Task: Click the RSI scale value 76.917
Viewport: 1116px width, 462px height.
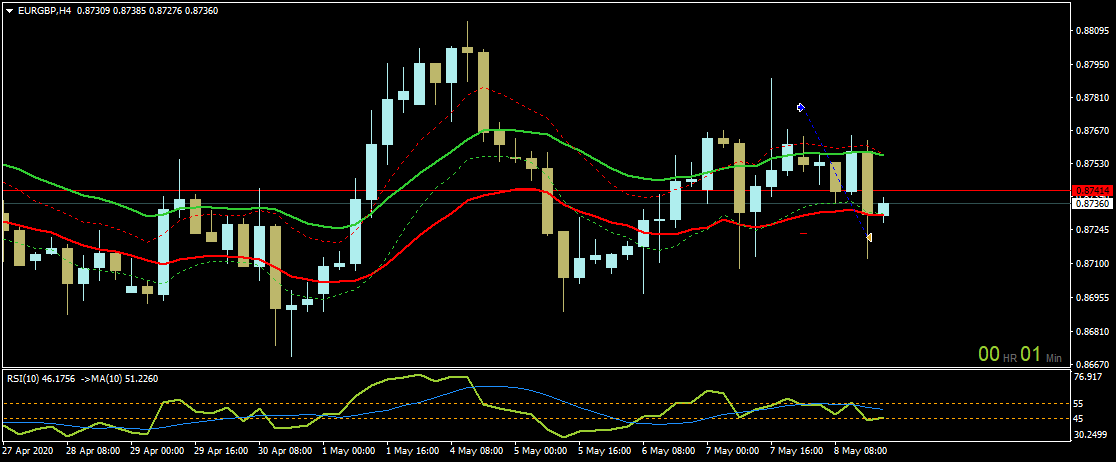Action: [1090, 377]
